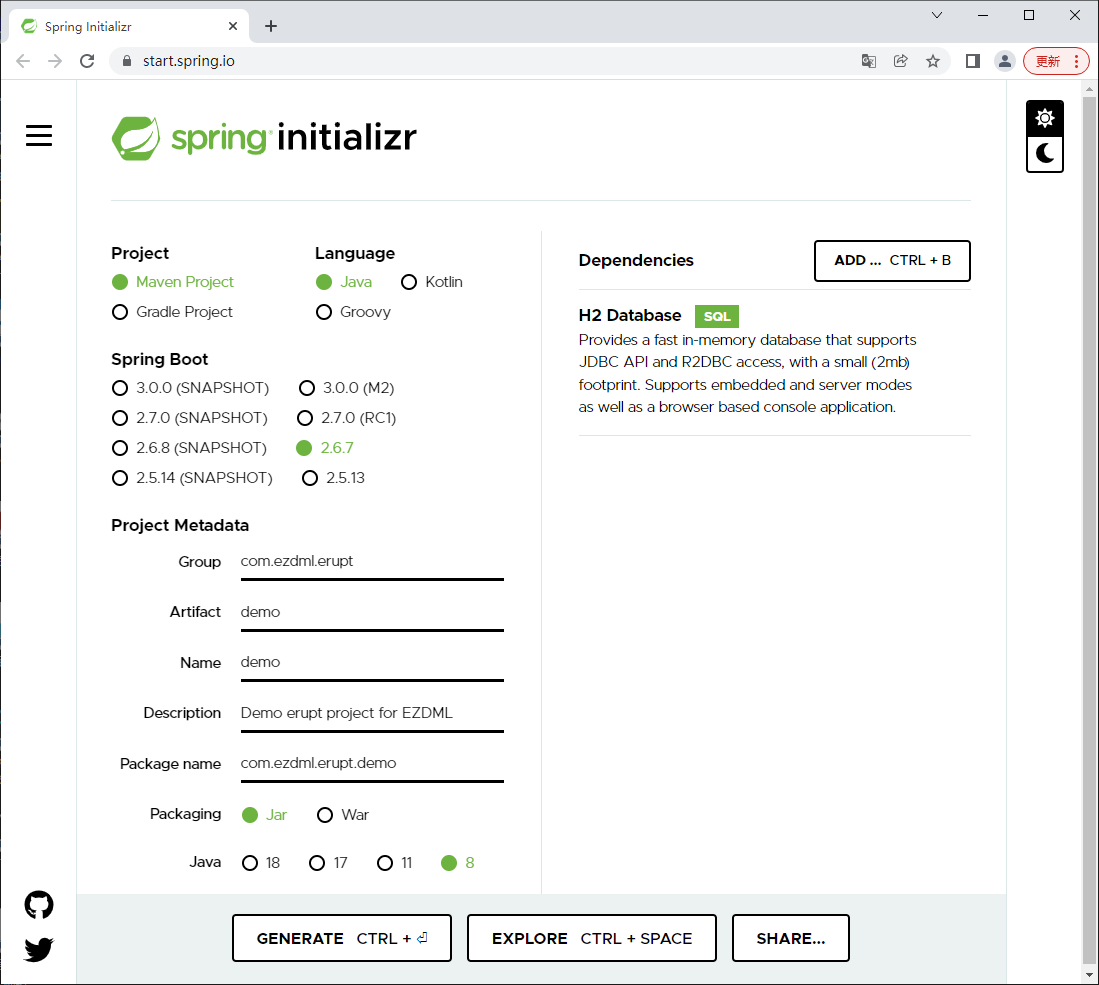Choose Kotlin language
The height and width of the screenshot is (985, 1099).
tap(432, 282)
